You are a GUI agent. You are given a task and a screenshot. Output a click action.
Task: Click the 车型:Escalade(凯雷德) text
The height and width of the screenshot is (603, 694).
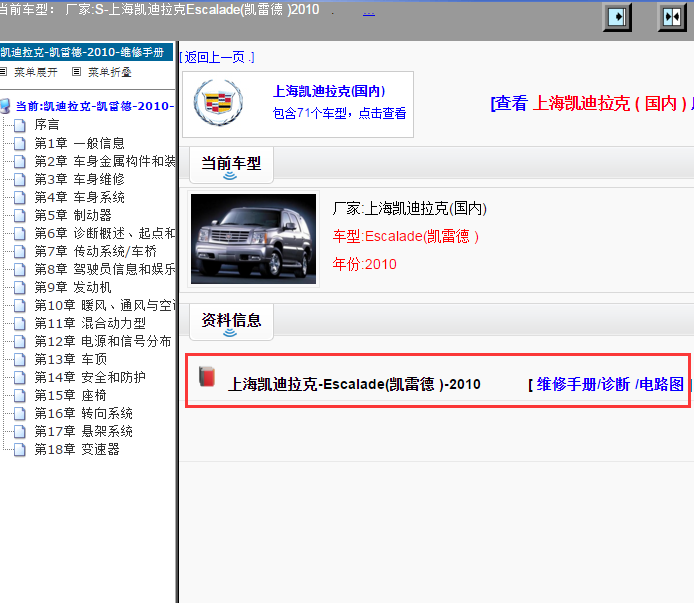pyautogui.click(x=405, y=236)
